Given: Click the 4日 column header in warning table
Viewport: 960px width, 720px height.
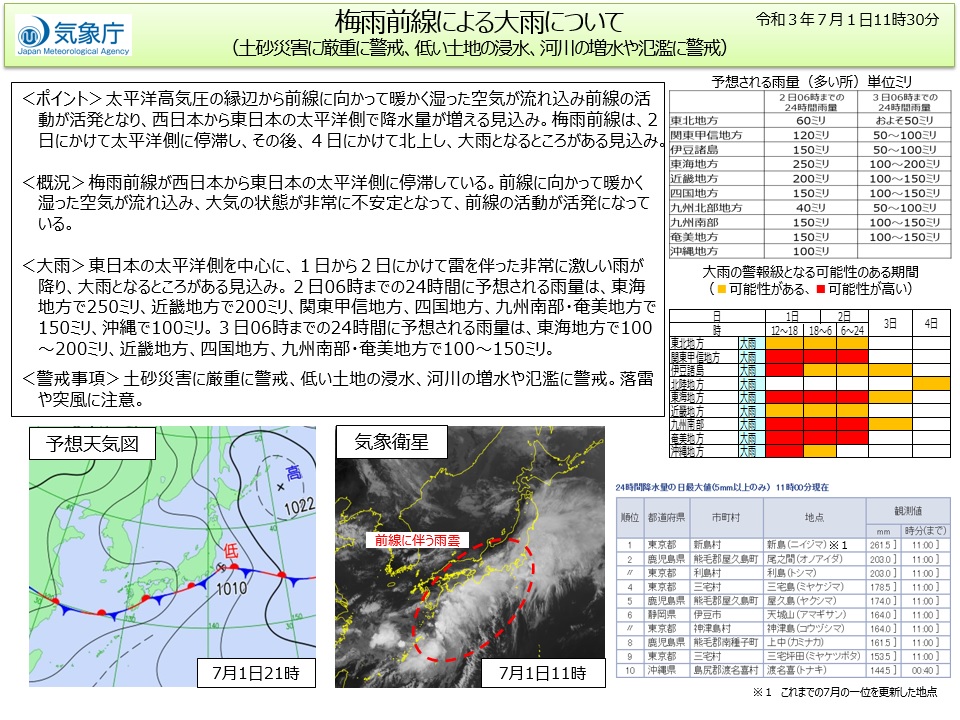Looking at the screenshot, I should point(931,323).
